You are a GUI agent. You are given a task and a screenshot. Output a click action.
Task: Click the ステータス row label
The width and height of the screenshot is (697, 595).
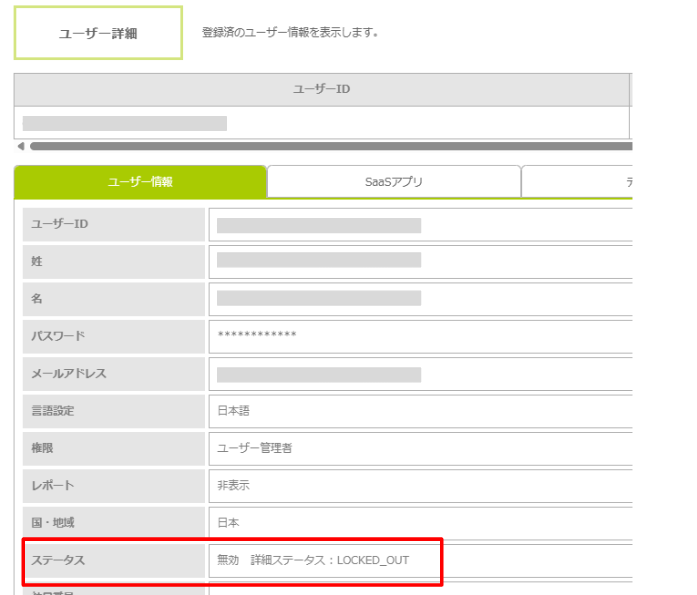pyautogui.click(x=114, y=560)
